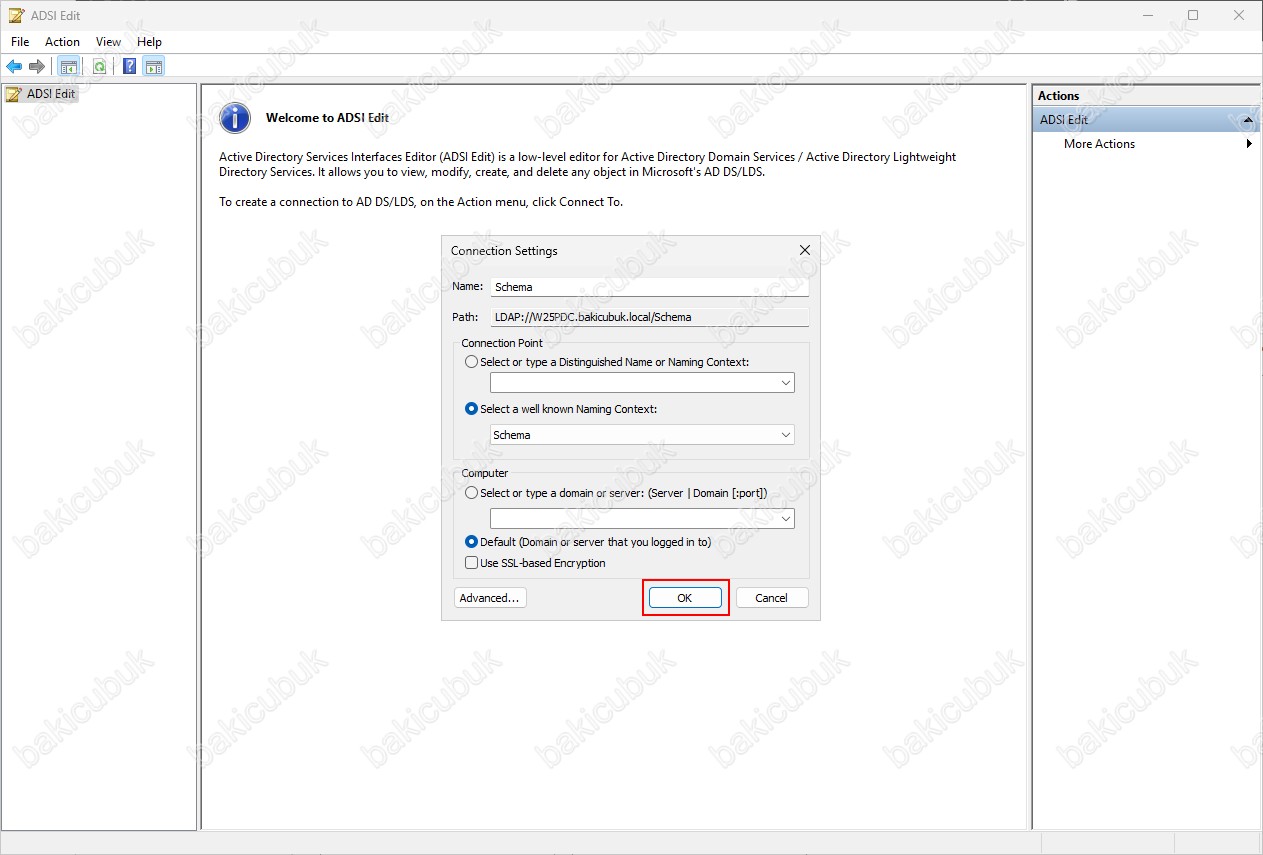This screenshot has width=1263, height=855.
Task: Click the Name field containing Schema
Action: 649,287
